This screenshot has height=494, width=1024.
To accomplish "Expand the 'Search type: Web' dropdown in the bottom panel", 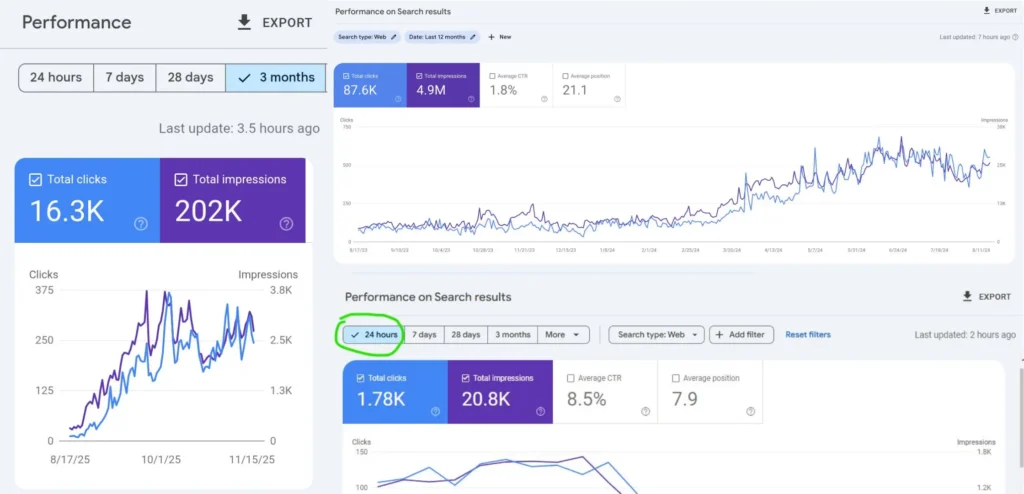I will pyautogui.click(x=655, y=335).
